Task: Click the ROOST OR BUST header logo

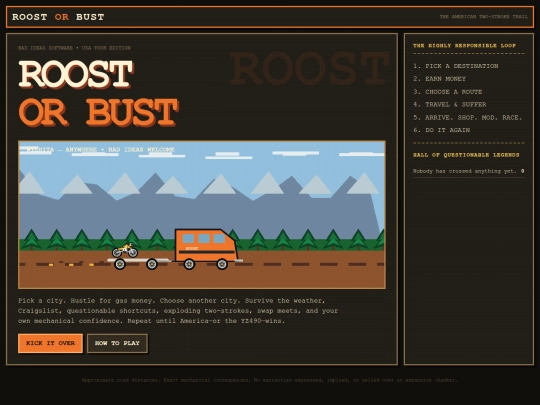Action: (x=58, y=17)
